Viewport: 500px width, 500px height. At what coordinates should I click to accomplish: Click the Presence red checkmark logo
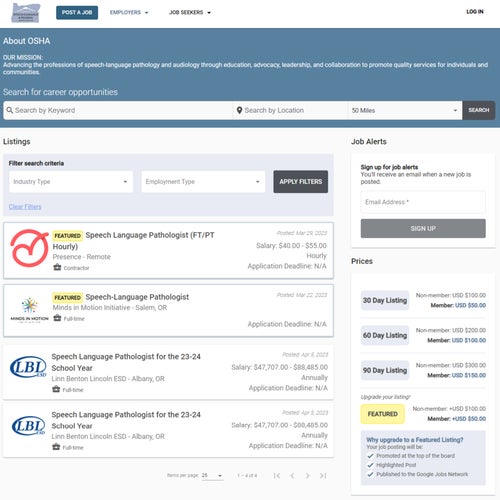[29, 248]
